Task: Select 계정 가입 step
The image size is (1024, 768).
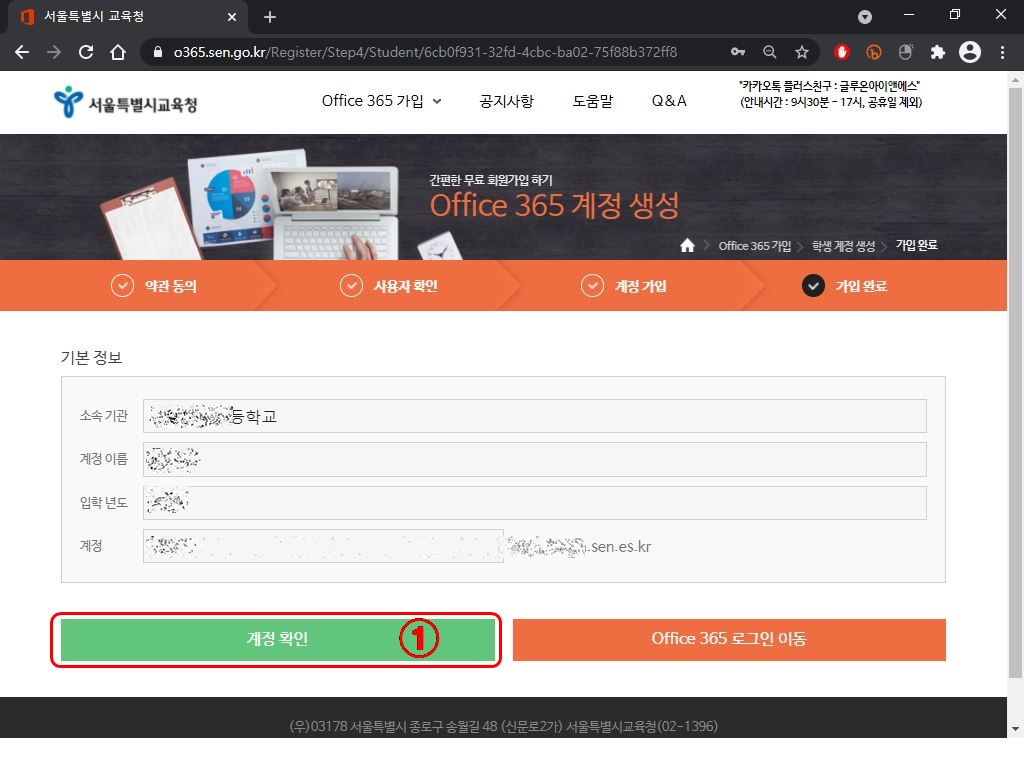Action: pos(624,286)
